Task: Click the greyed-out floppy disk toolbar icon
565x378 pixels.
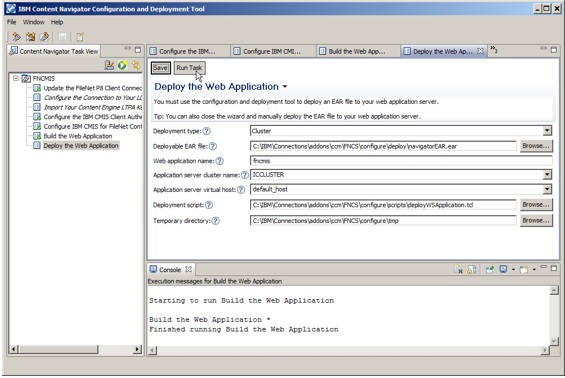Action: [62, 37]
